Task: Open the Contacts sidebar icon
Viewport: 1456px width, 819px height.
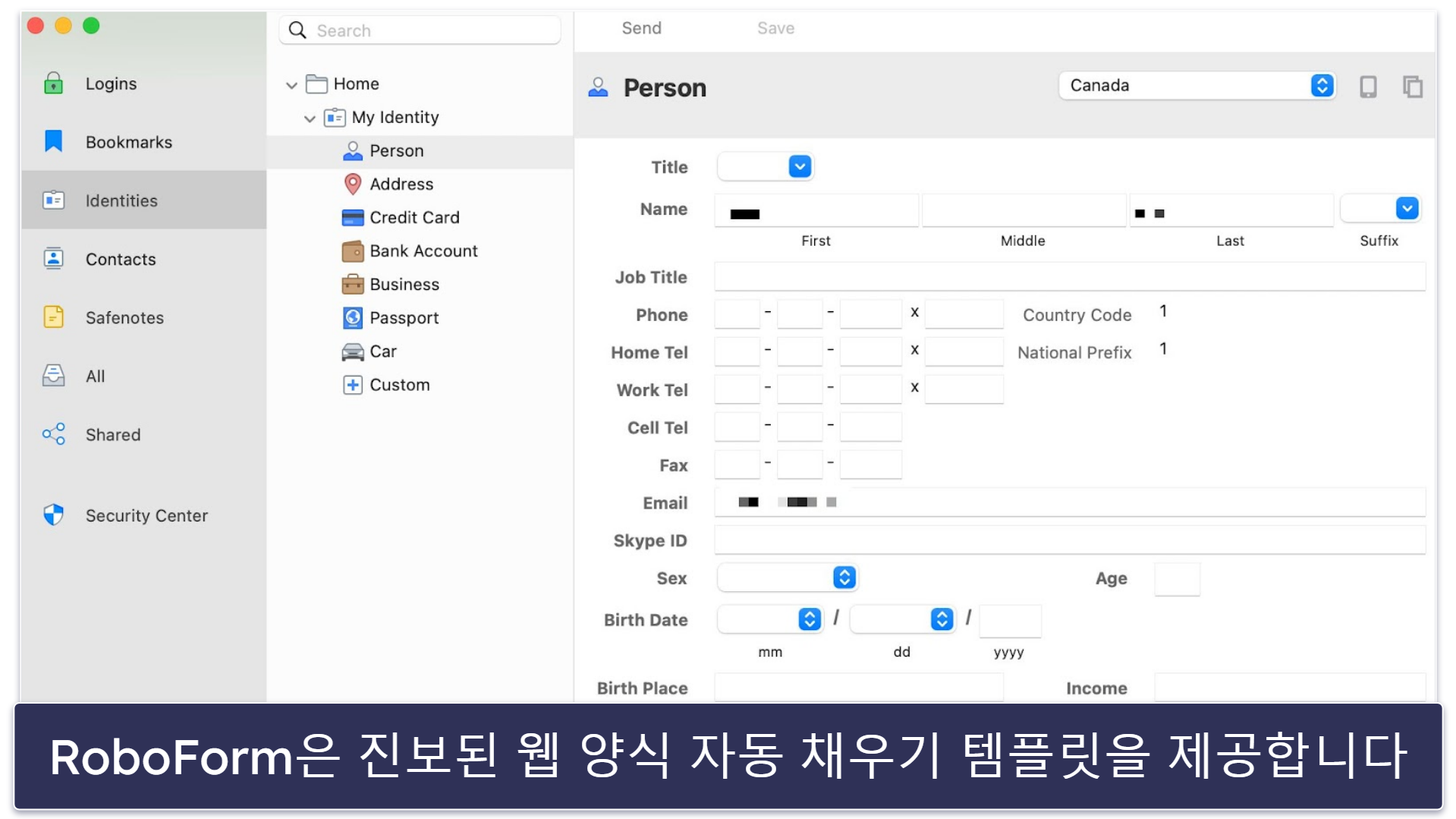Action: 53,259
